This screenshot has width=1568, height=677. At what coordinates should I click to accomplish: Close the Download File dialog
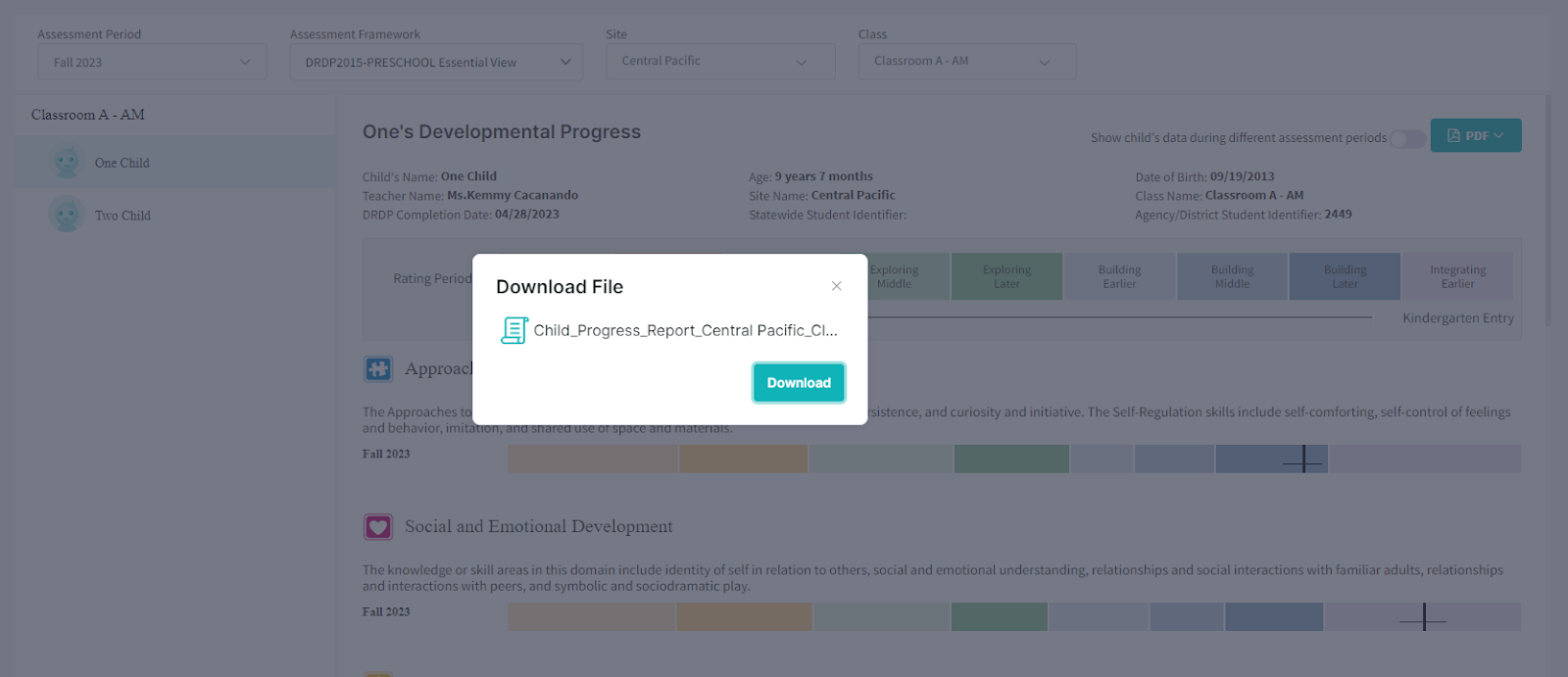coord(836,286)
